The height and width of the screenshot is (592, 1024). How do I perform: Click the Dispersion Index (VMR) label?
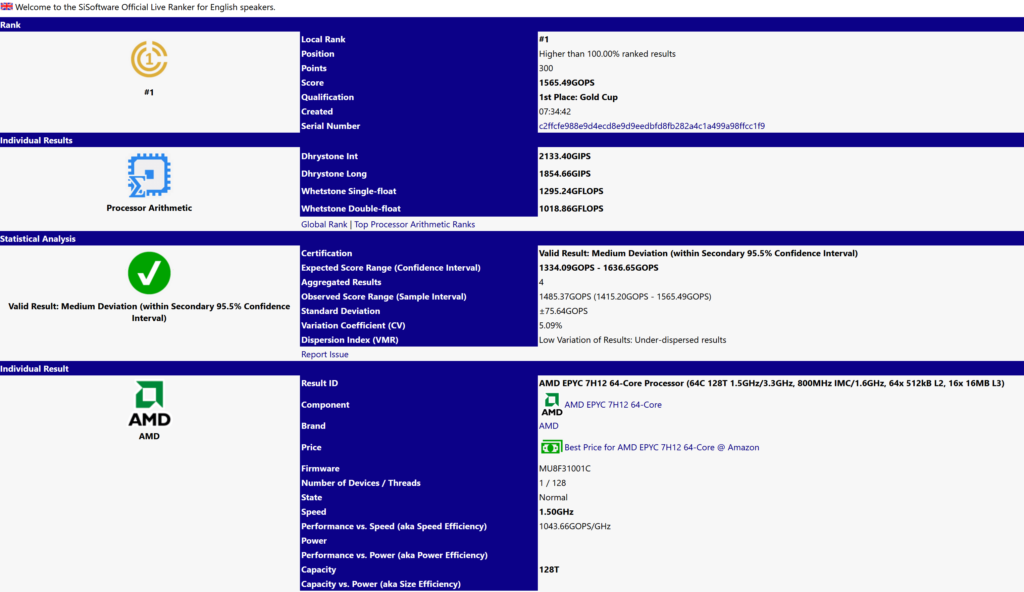point(349,340)
